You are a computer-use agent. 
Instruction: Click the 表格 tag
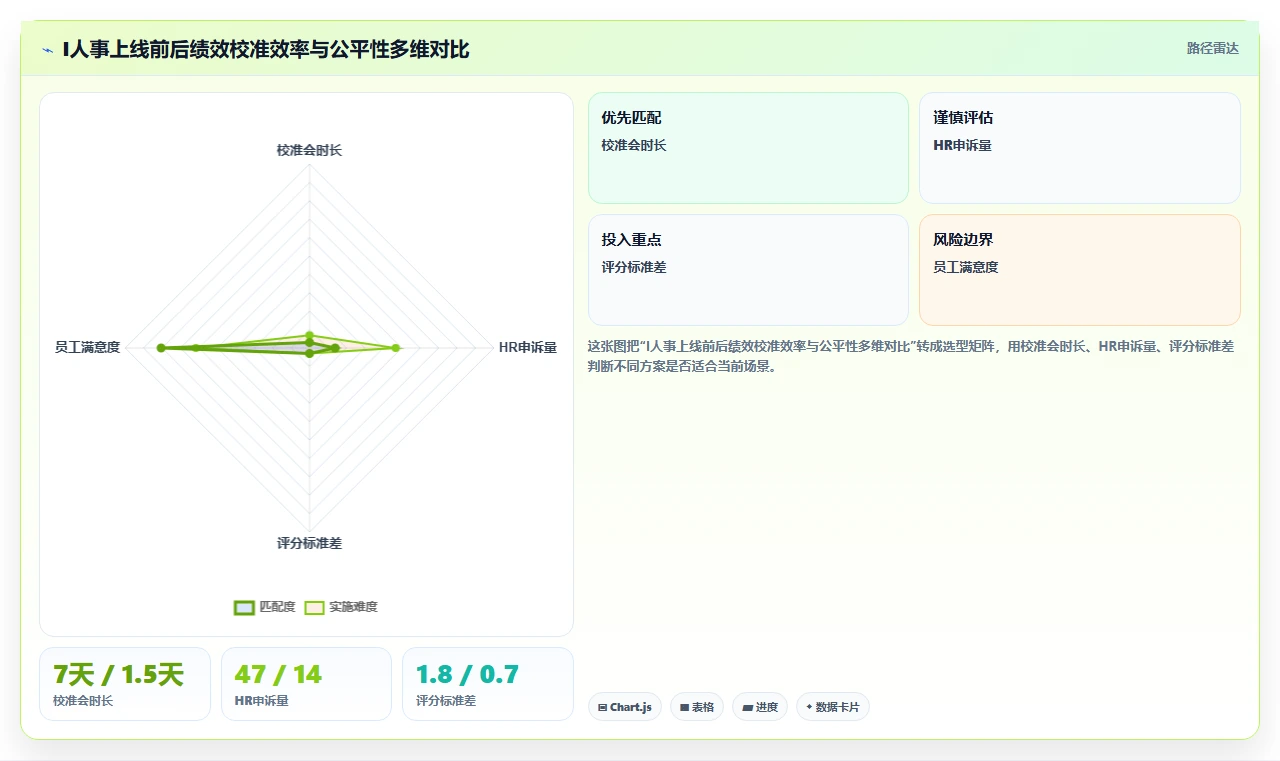click(697, 707)
